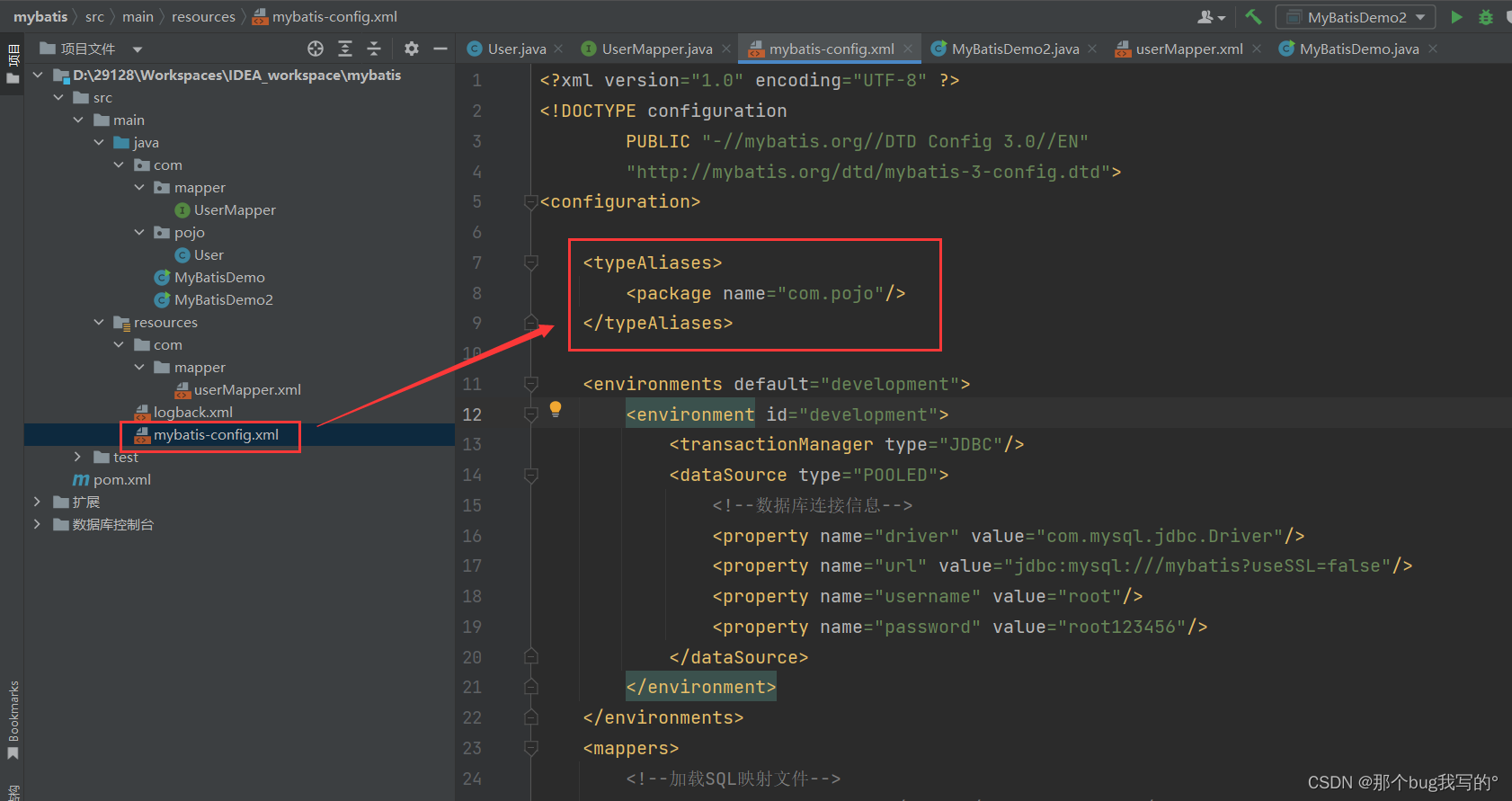Close the userMapper.xml tab
1512x801 pixels.
(1257, 49)
